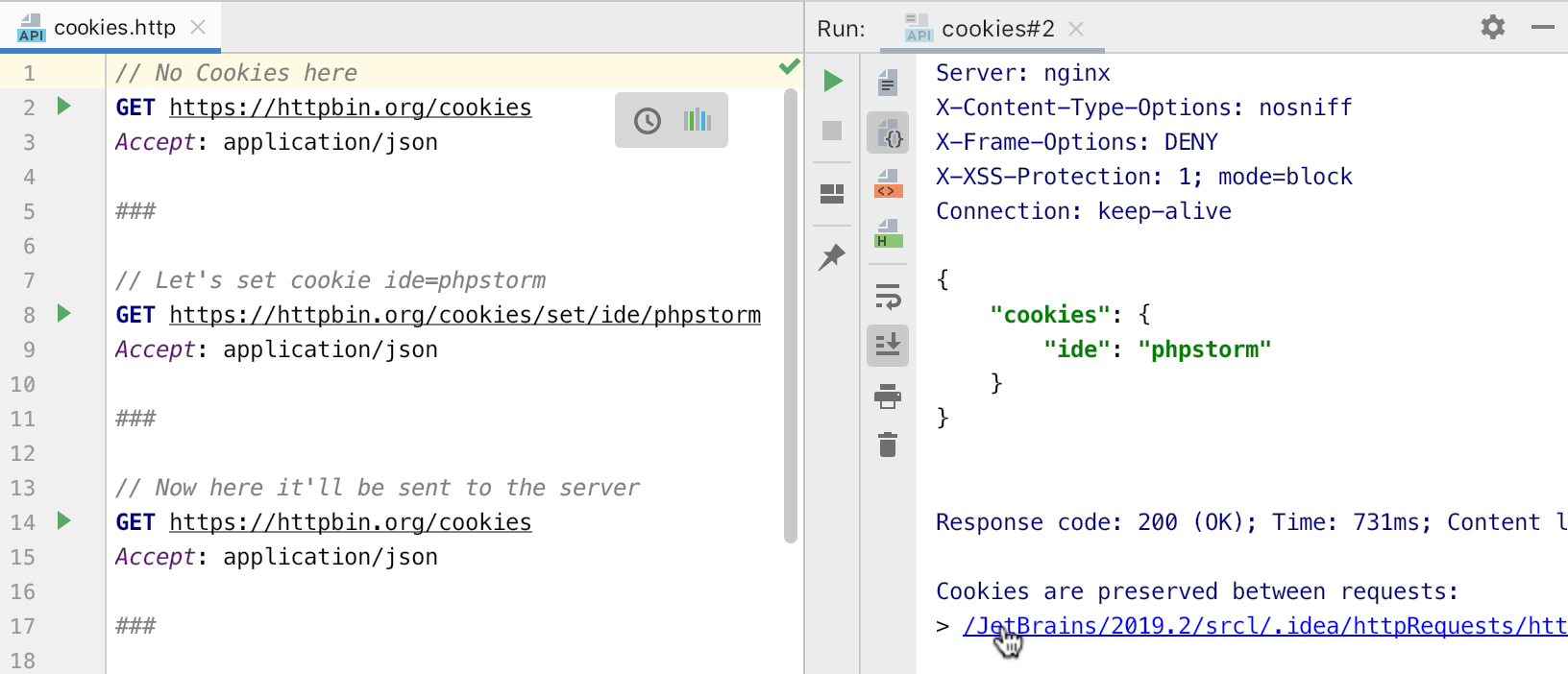Click the green checkmark inspection indicator
This screenshot has width=1568, height=674.
790,66
